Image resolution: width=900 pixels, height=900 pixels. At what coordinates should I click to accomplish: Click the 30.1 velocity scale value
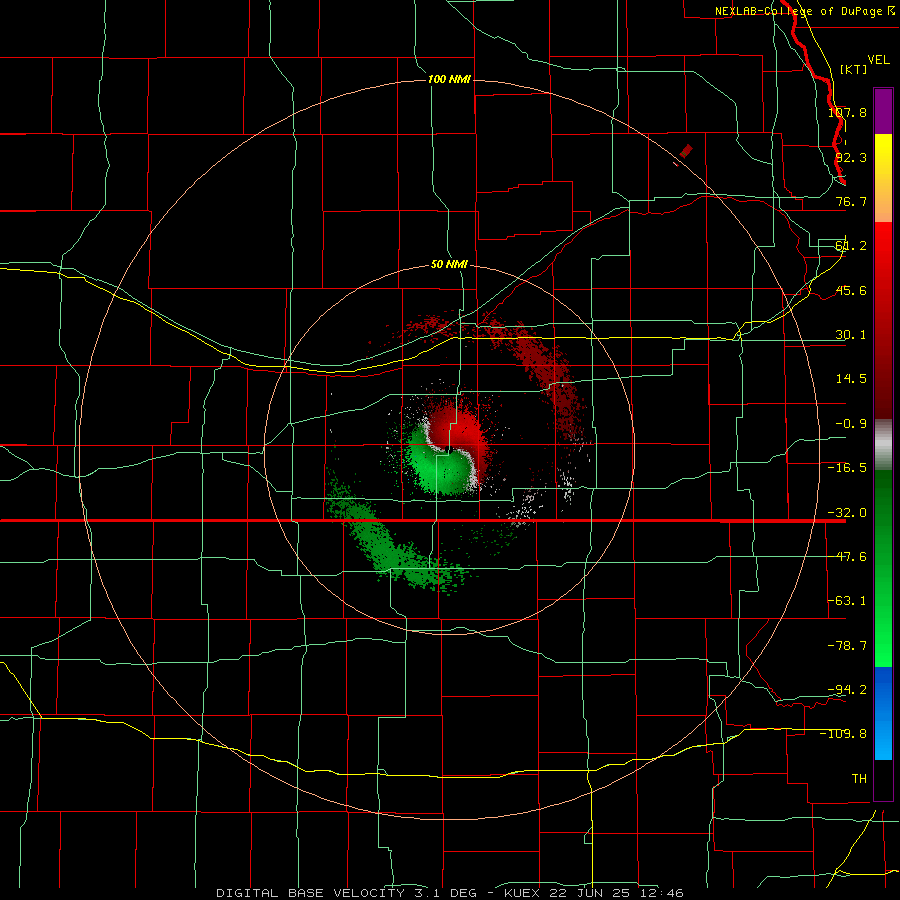click(851, 335)
